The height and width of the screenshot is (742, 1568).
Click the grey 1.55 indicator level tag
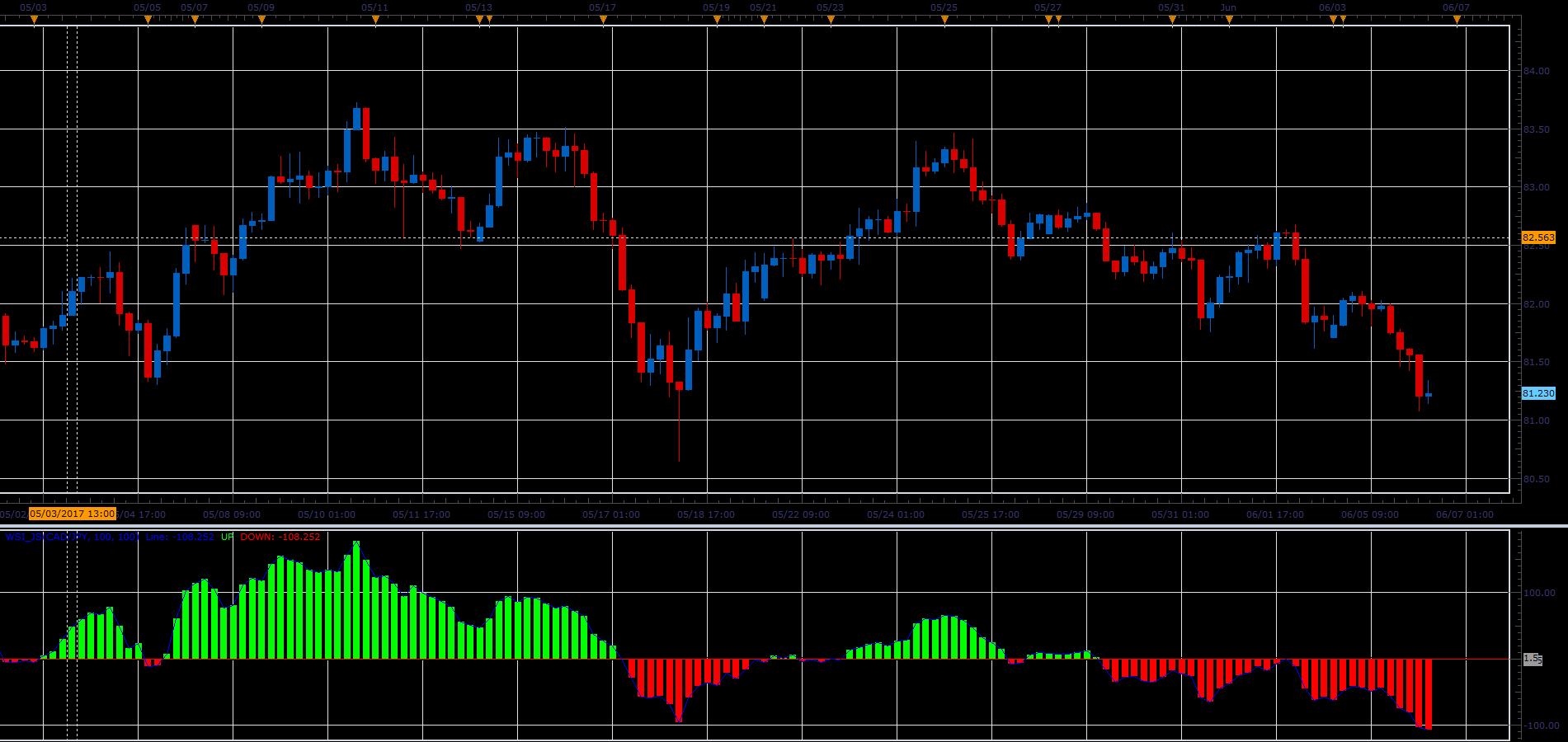click(x=1532, y=659)
